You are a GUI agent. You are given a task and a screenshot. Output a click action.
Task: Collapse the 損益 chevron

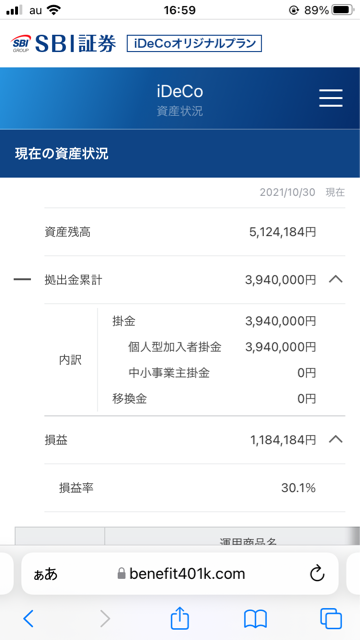336,440
